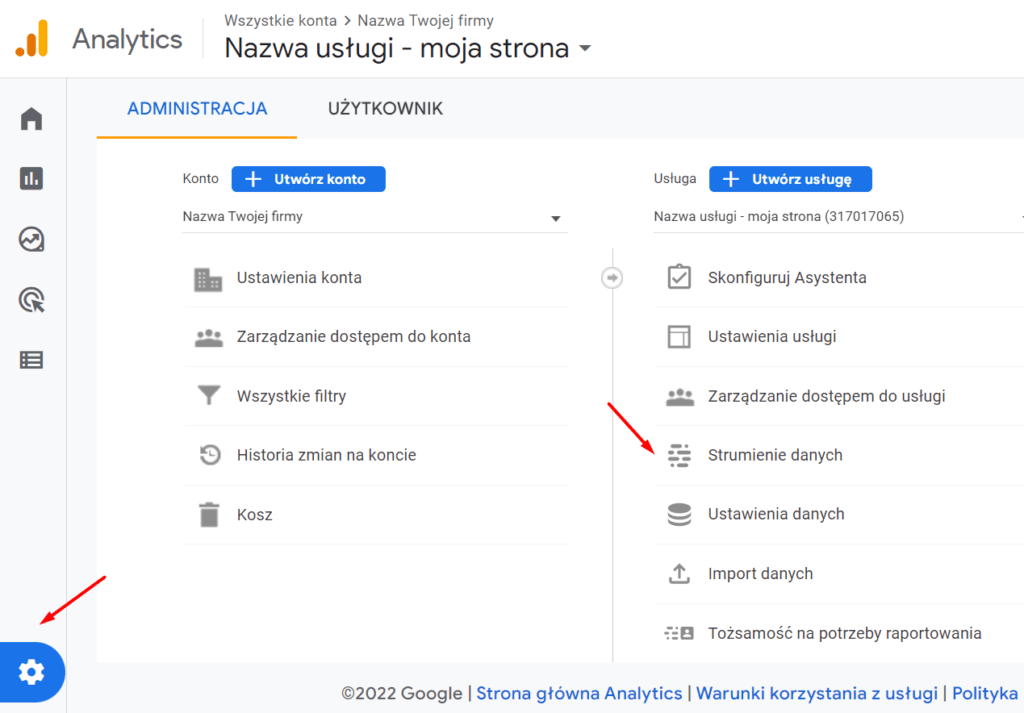Click the identity icon for Tożsamość raportowania
Viewport: 1024px width, 713px height.
coord(679,633)
